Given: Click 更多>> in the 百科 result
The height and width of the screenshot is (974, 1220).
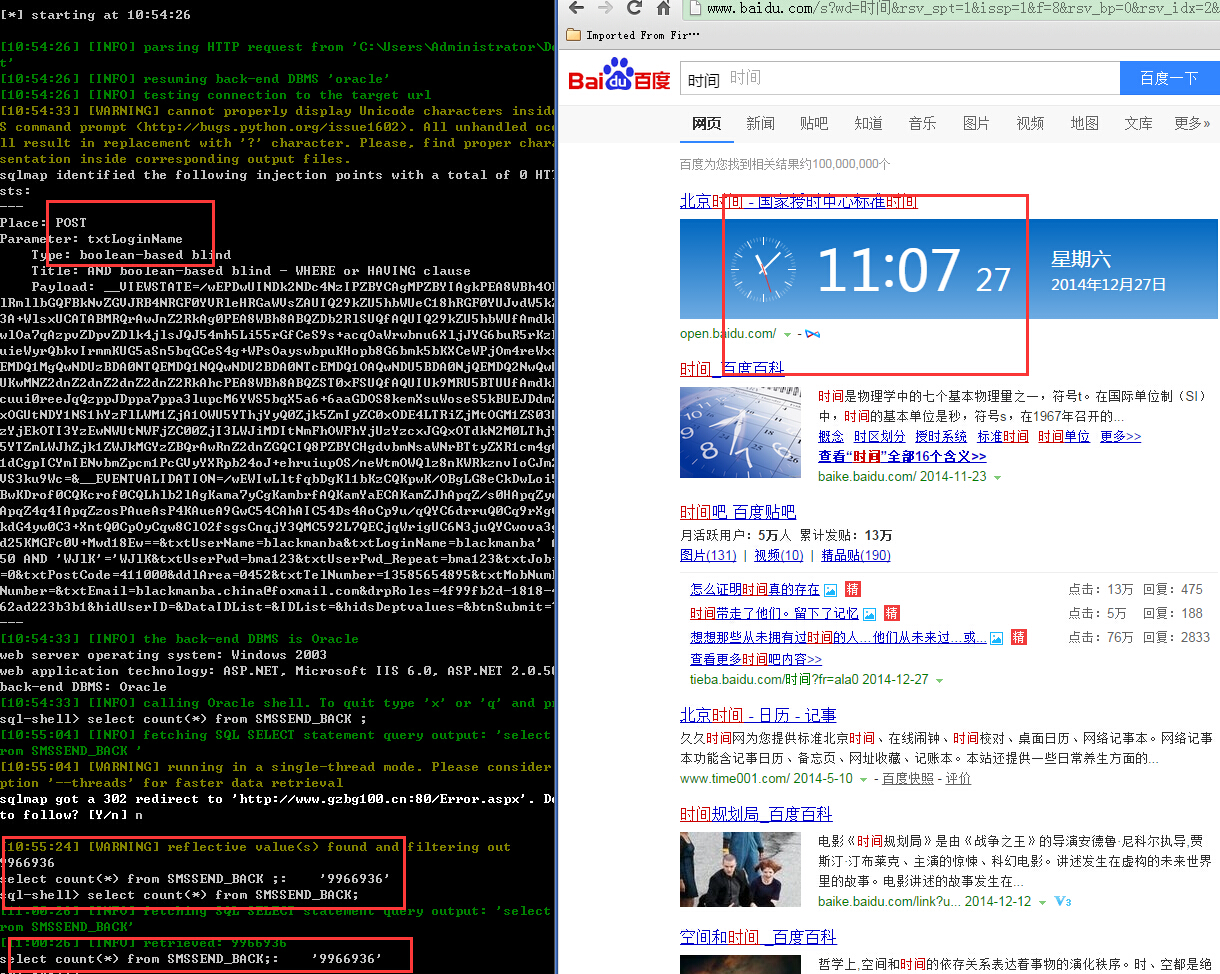Looking at the screenshot, I should (1120, 436).
